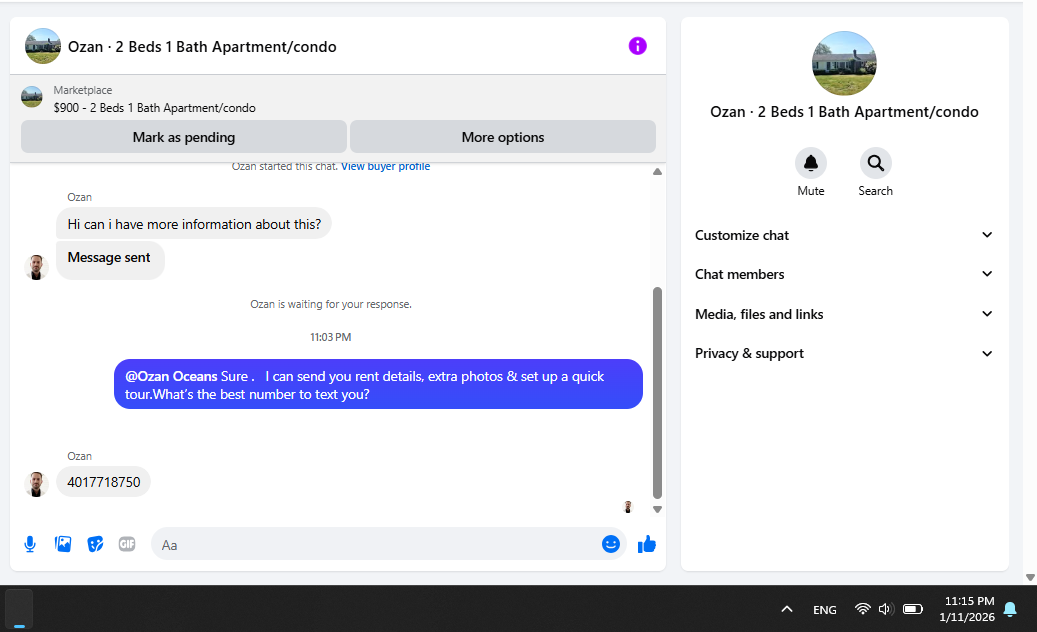Click the volume speaker icon in taskbar
Image resolution: width=1037 pixels, height=632 pixels.
pos(886,609)
